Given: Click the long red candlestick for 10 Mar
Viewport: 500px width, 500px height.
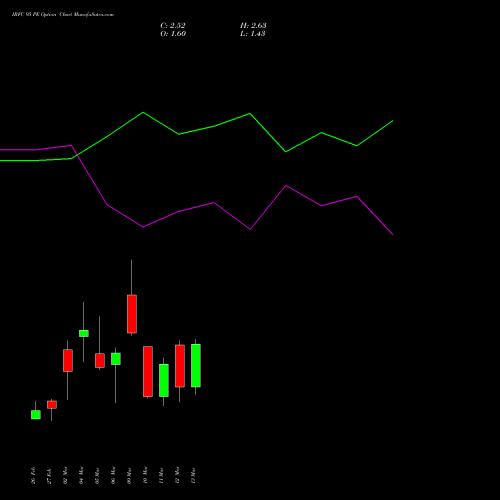Looking at the screenshot, I should tap(148, 371).
